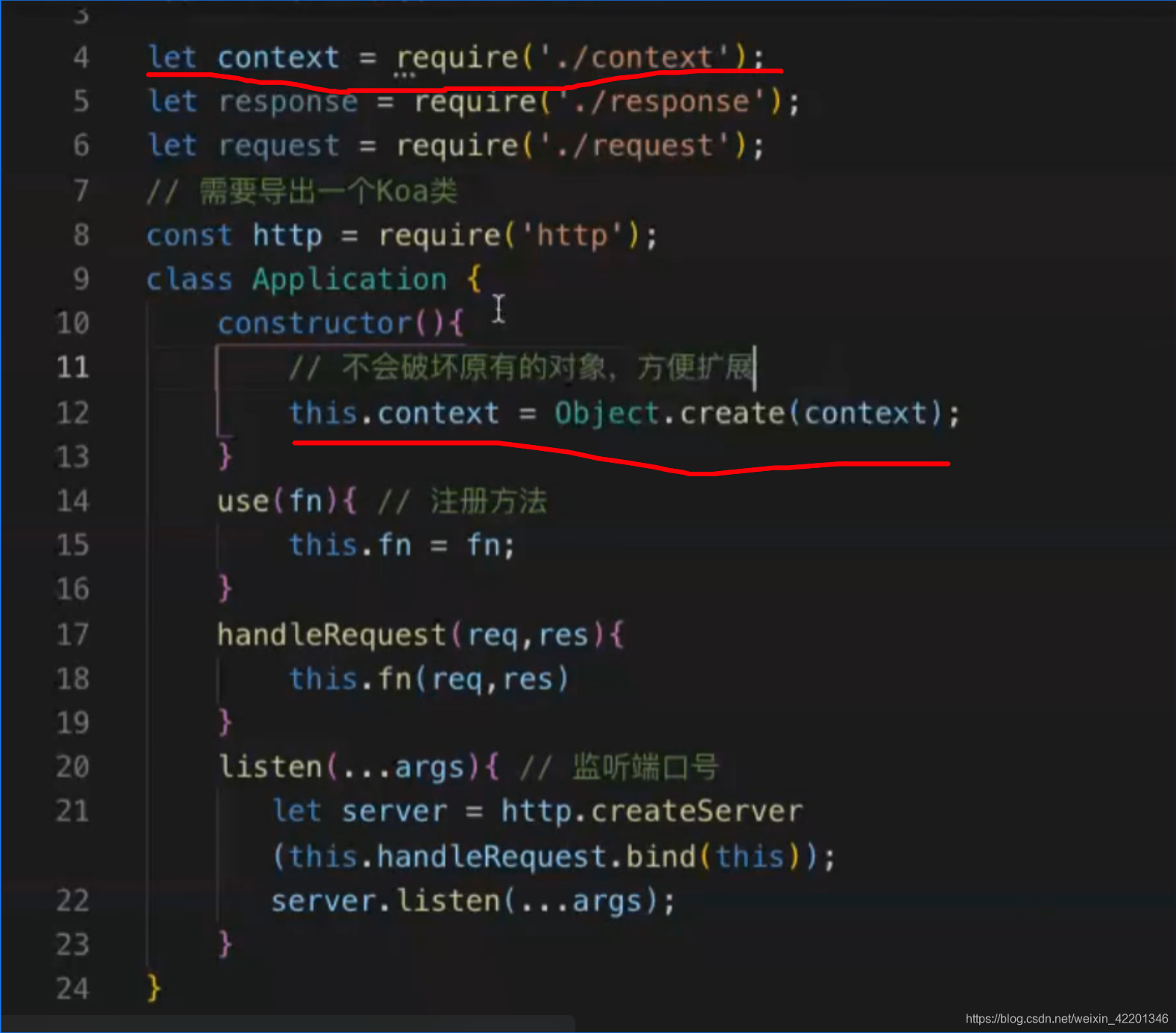Click 'this.fn(req,res)' call on line 18
Image resolution: width=1176 pixels, height=1033 pixels.
coord(429,678)
